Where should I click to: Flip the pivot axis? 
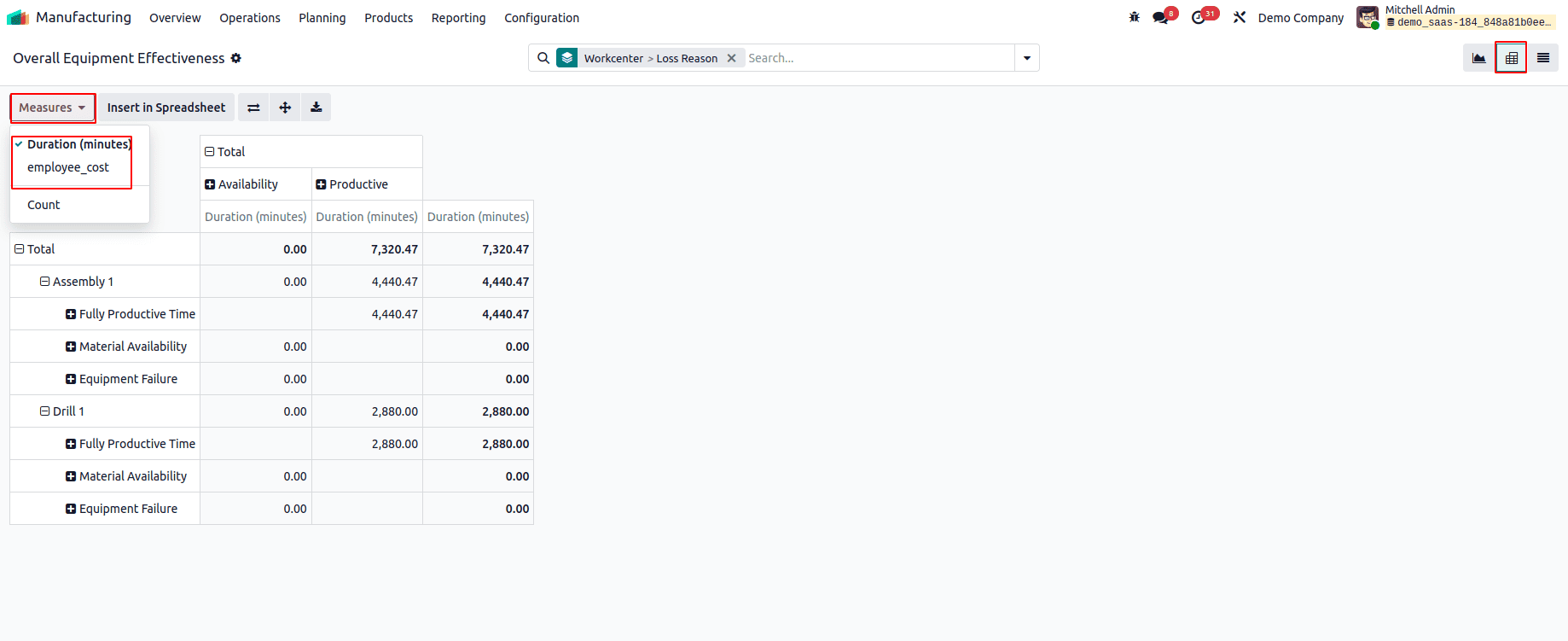tap(253, 108)
